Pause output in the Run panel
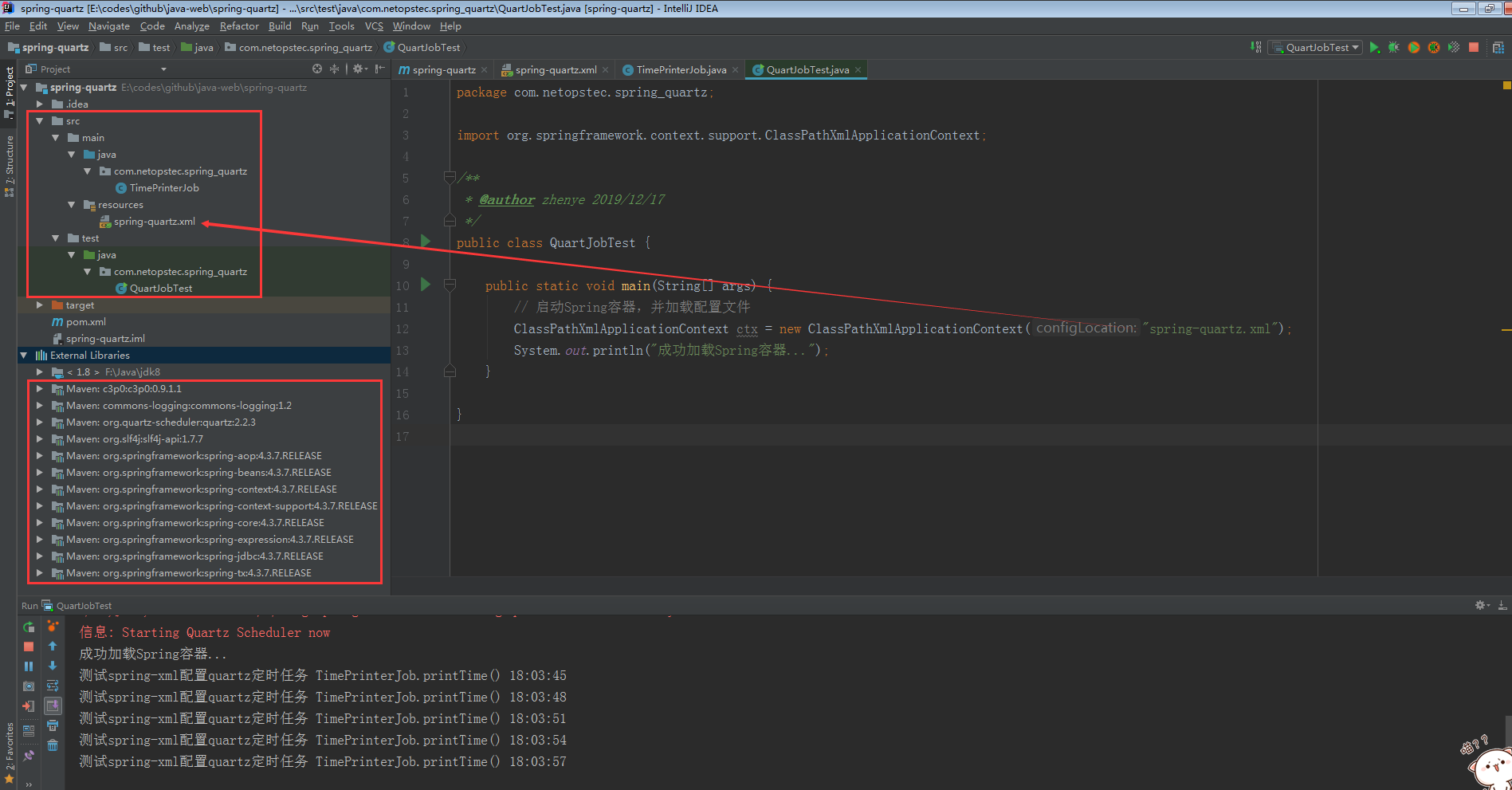 pos(29,666)
